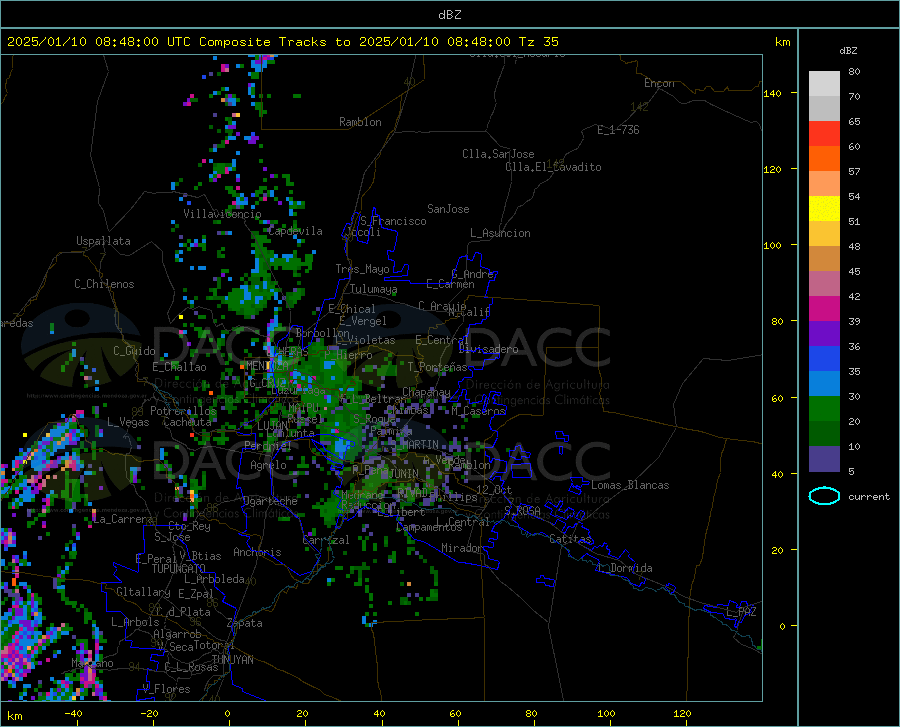900x727 pixels.
Task: Select the magenta 39 dBZ legend swatch
Action: coord(824,309)
